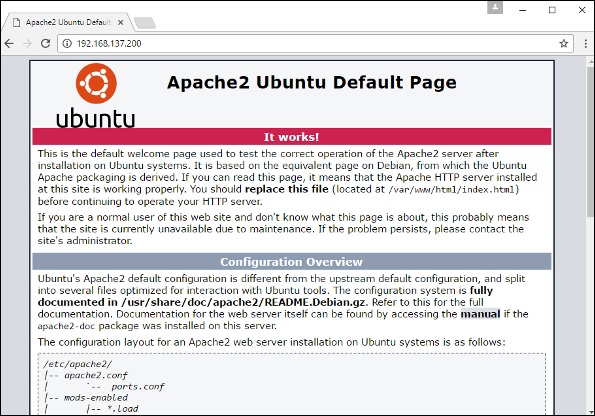Click the forward navigation arrow

27,43
